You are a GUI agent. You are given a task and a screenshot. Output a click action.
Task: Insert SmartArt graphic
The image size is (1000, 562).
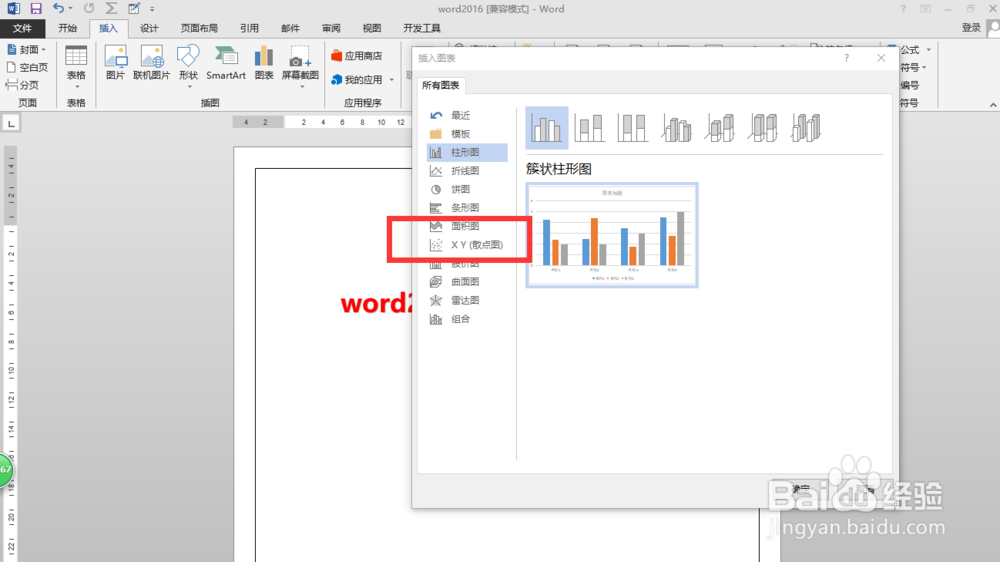pyautogui.click(x=226, y=63)
